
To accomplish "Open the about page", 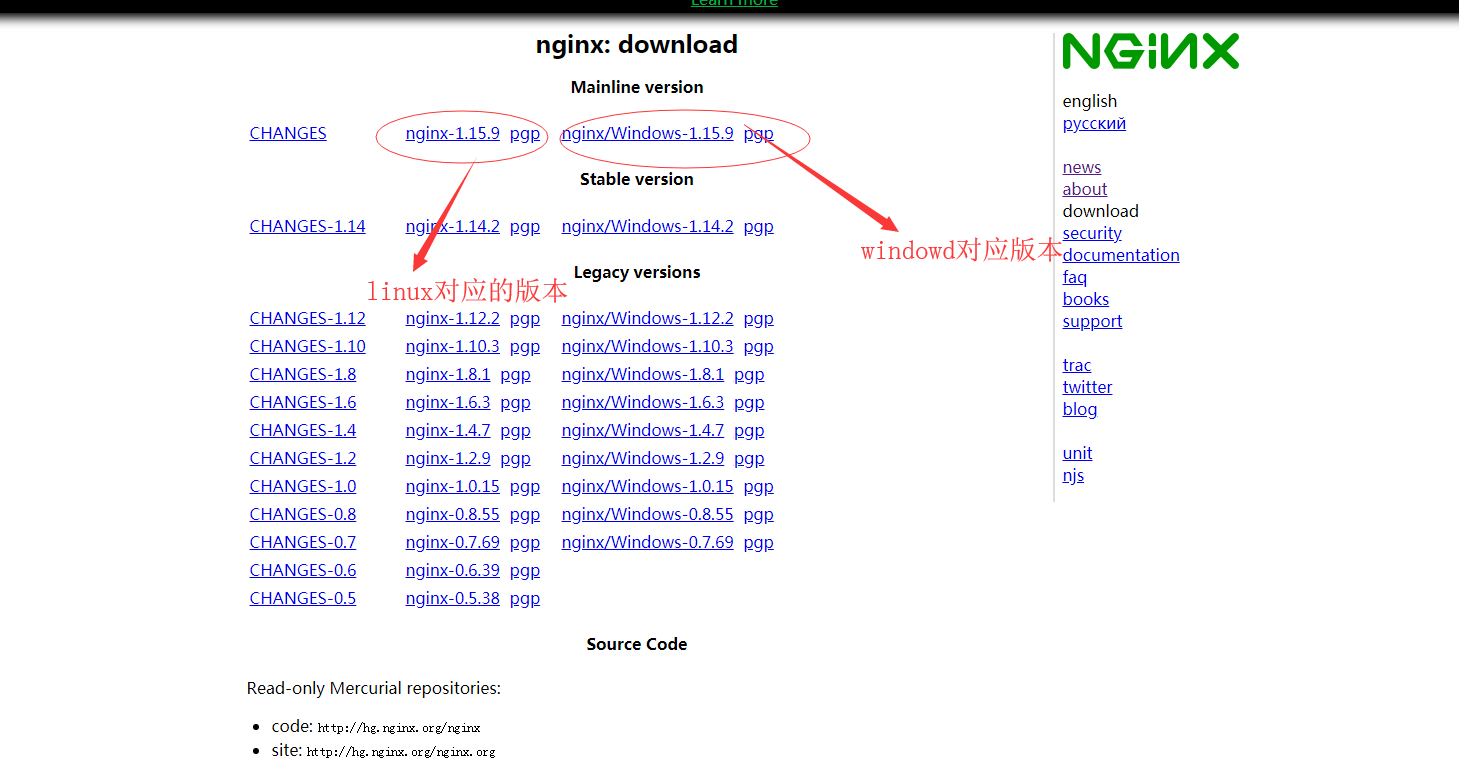I will (x=1085, y=189).
